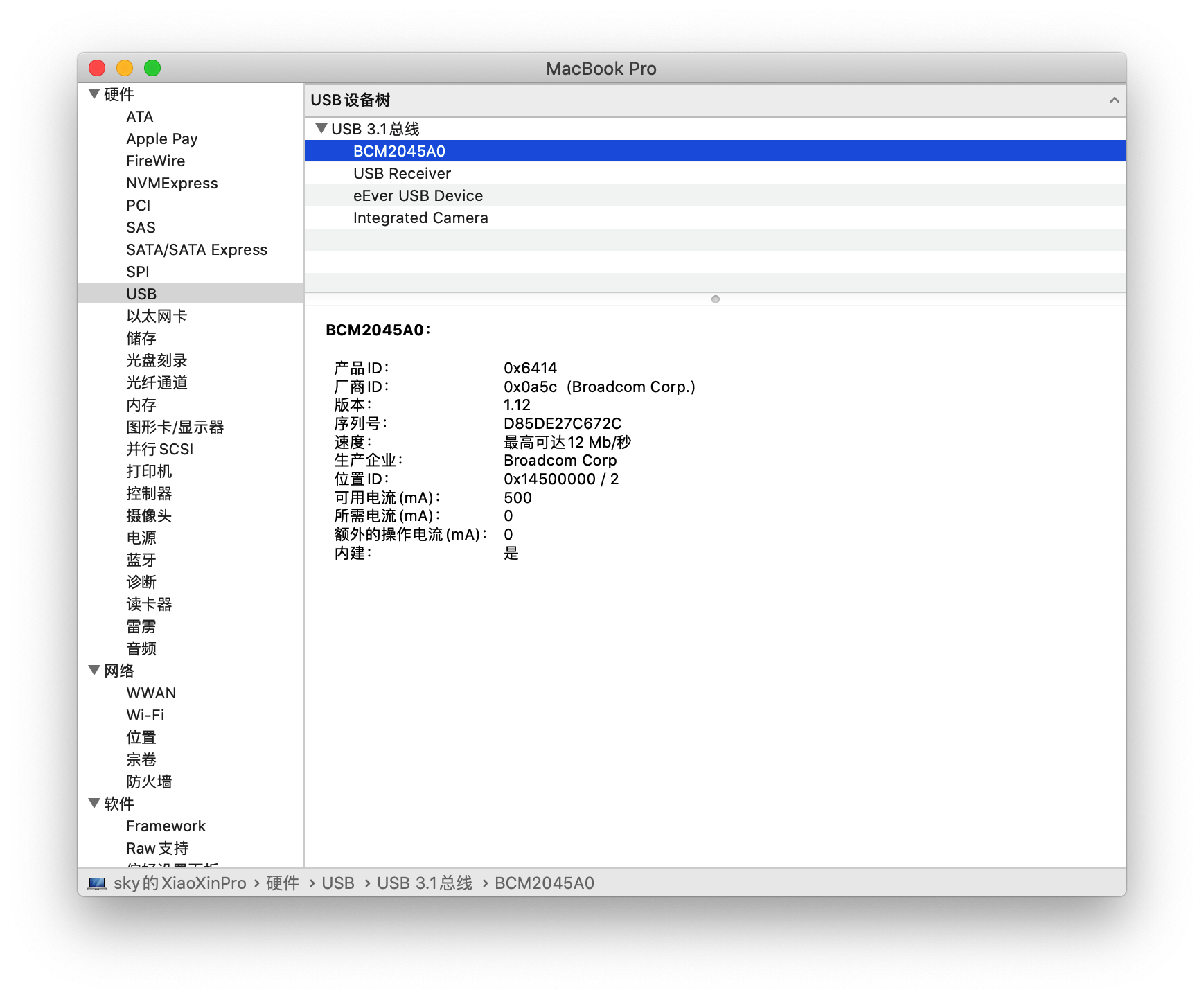Click USB in the bottom path bar
The width and height of the screenshot is (1204, 999).
[338, 883]
